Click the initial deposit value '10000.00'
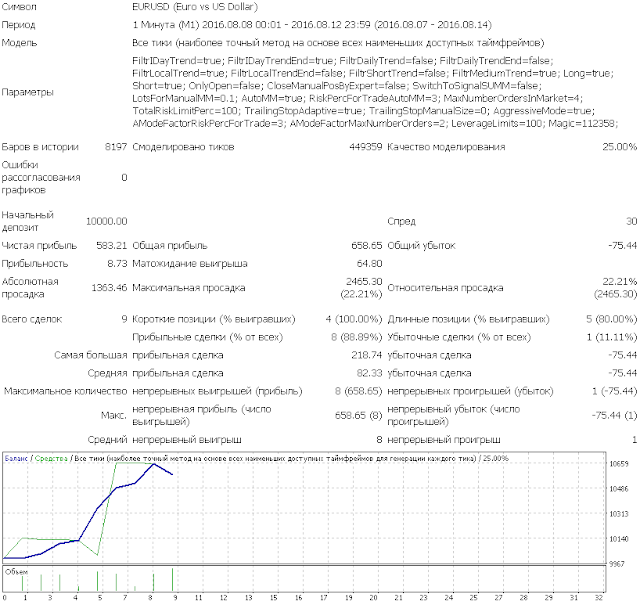 107,221
